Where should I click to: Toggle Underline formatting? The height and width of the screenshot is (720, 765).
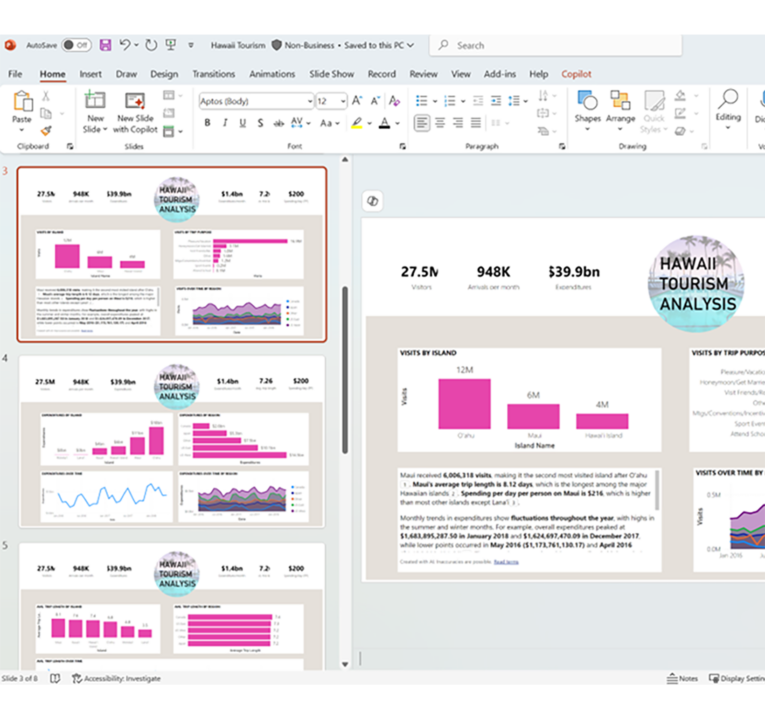pos(242,123)
